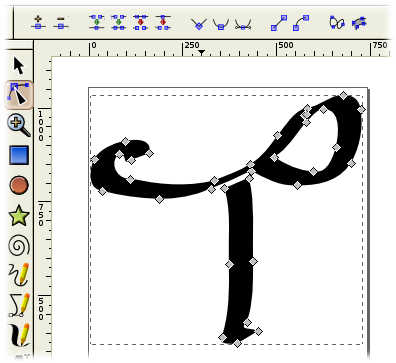Select the Calligraphy tool
The image size is (396, 363).
tap(19, 335)
